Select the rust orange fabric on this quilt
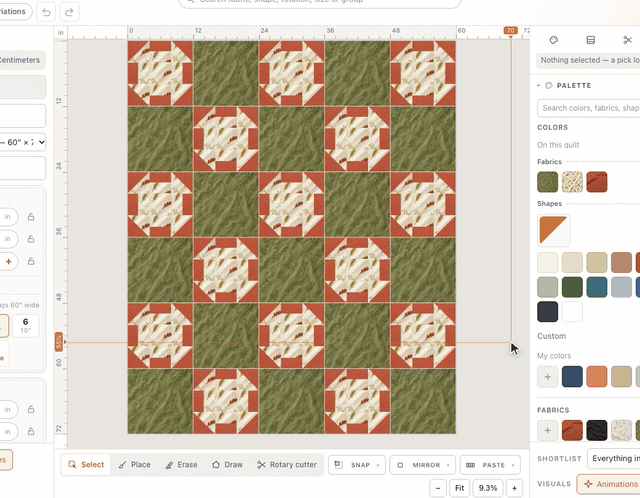This screenshot has height=498, width=640. click(597, 182)
